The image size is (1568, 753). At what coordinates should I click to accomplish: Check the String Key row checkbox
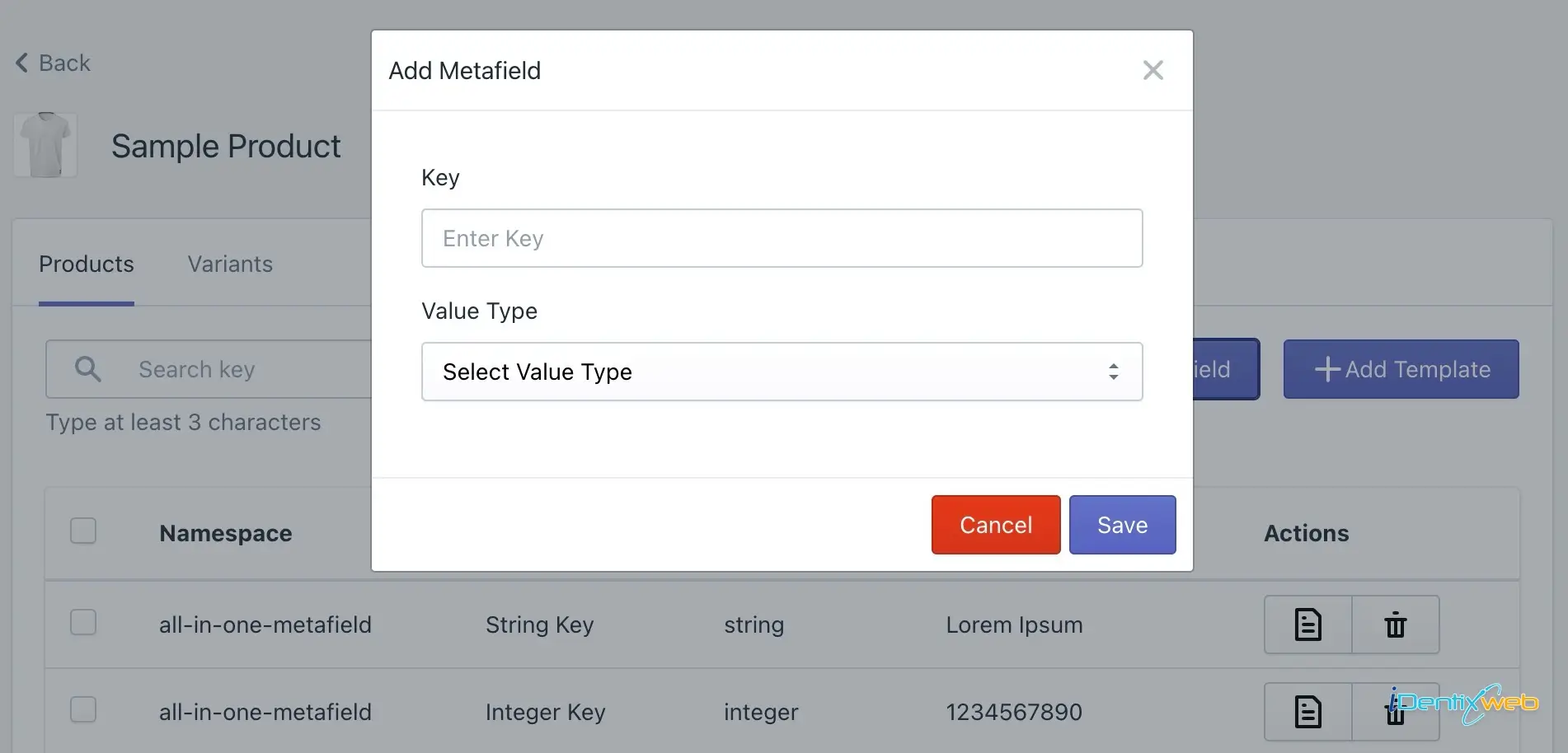tap(83, 623)
